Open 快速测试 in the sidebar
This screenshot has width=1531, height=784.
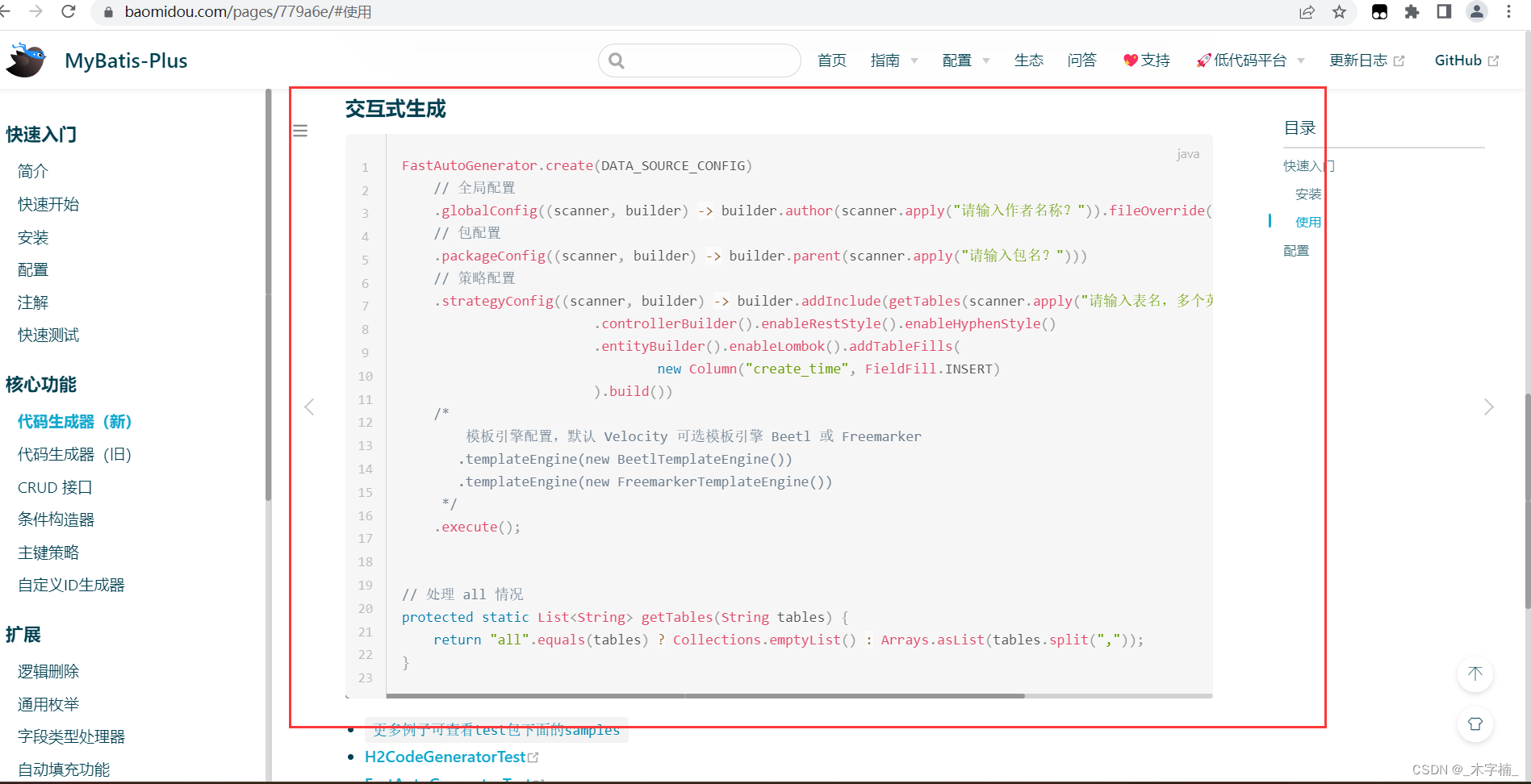coord(48,335)
